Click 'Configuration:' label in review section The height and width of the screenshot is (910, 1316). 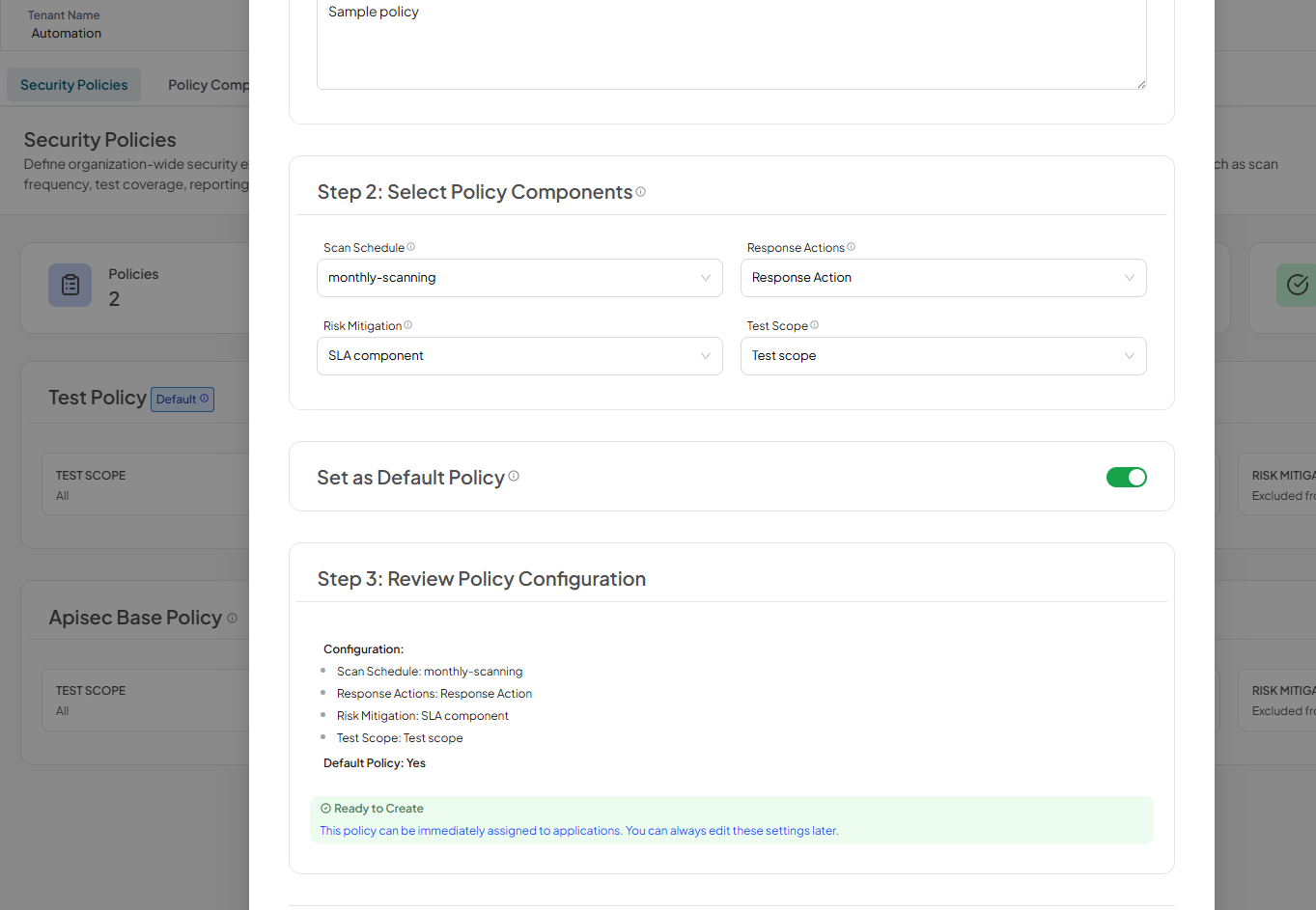coord(364,649)
